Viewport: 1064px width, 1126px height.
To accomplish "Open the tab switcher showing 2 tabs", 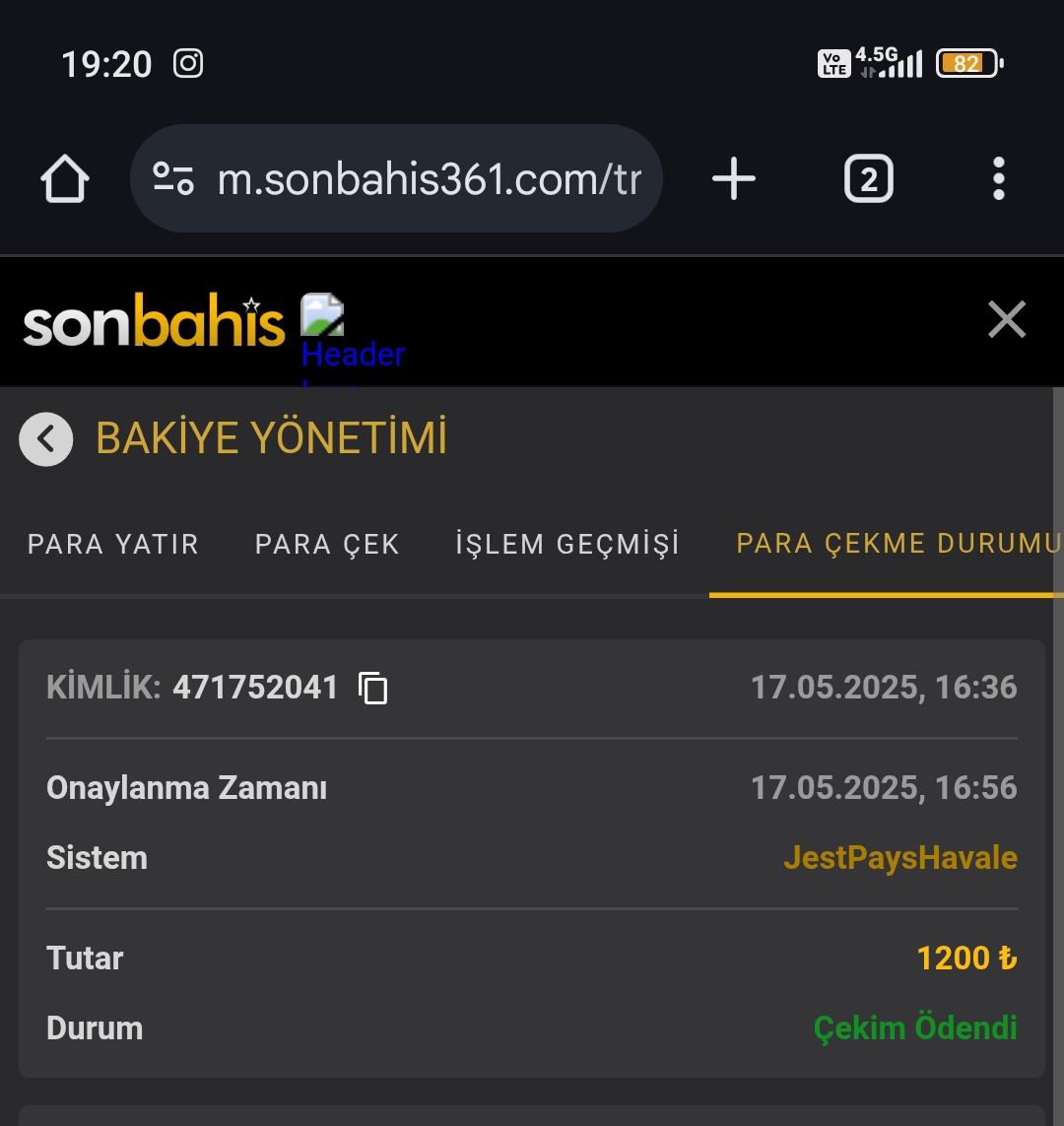I will tap(869, 179).
